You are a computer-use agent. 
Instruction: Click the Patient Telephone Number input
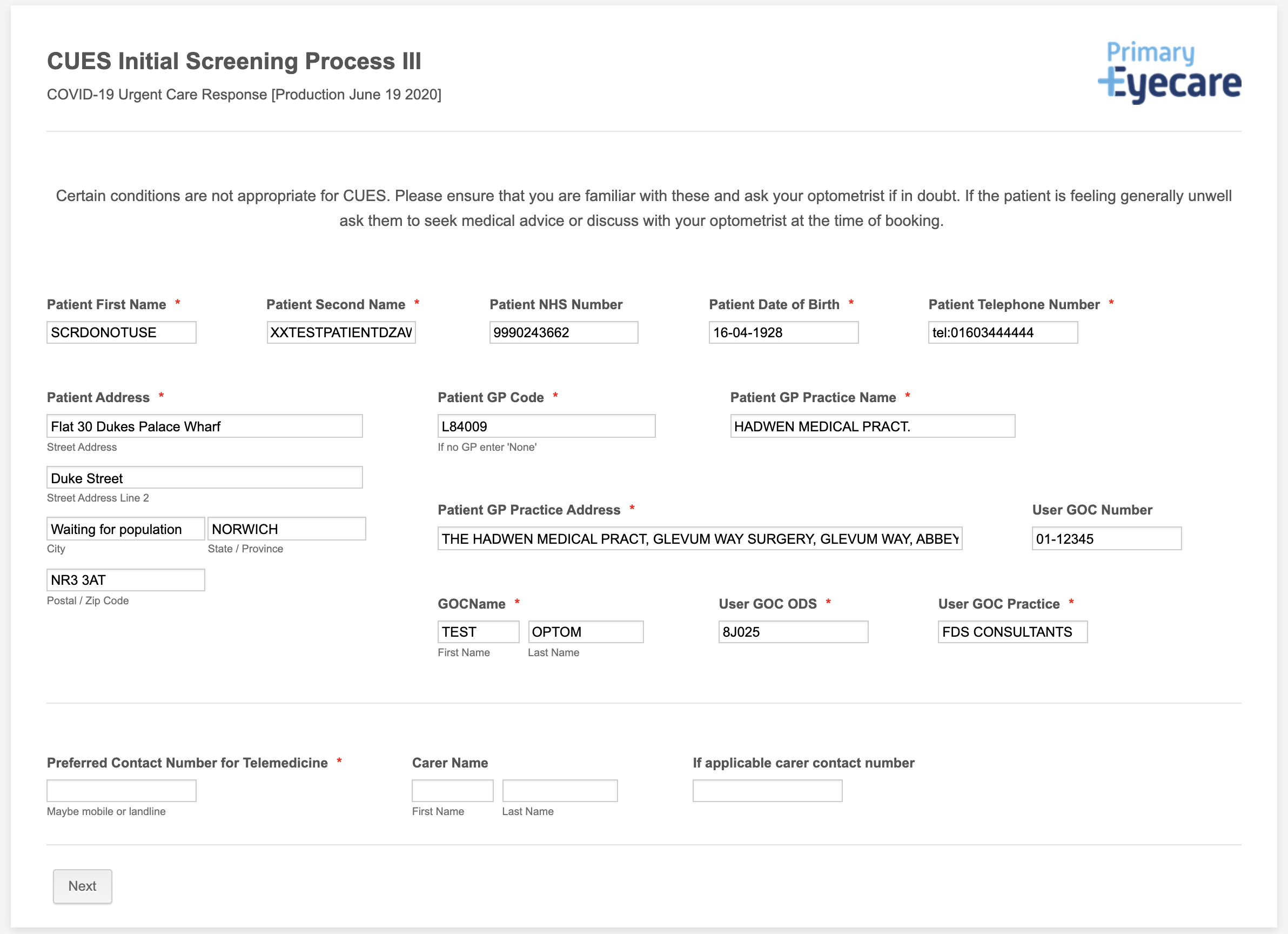[x=1002, y=332]
